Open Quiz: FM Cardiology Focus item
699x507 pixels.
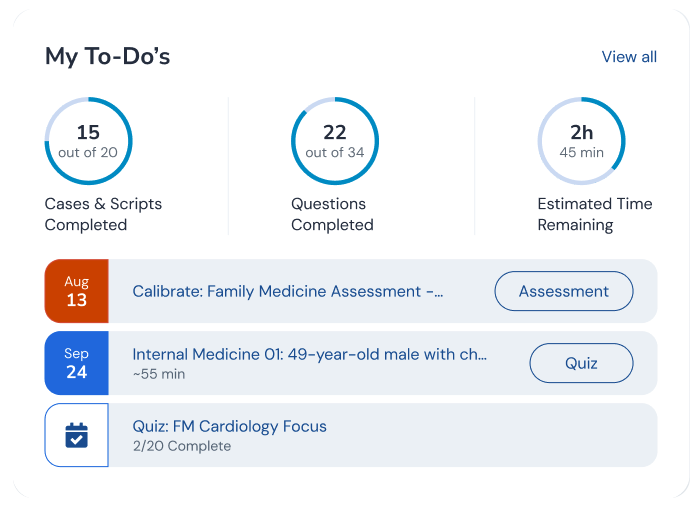pos(230,426)
